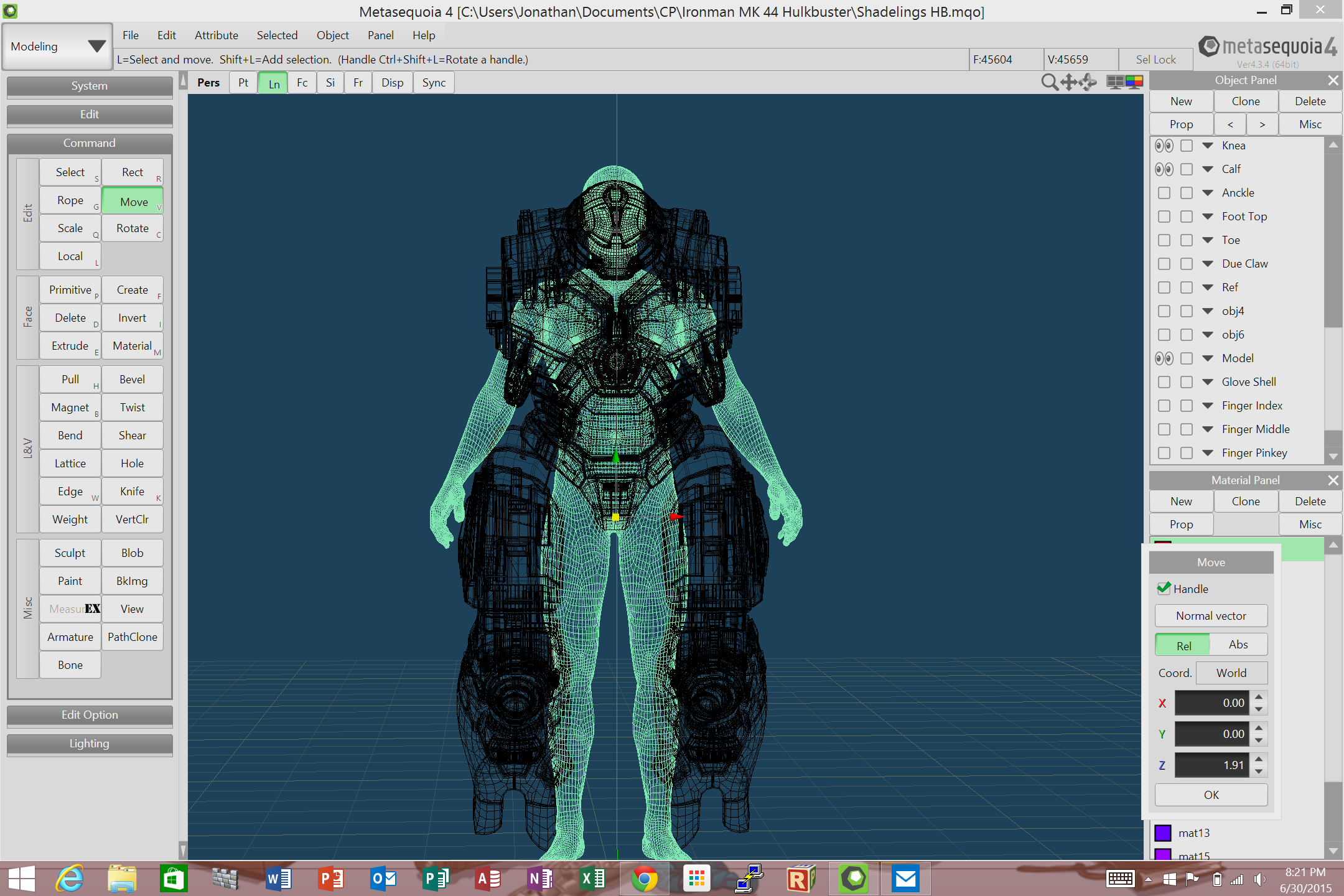Collapse the Finger Index object triangle

pos(1208,406)
